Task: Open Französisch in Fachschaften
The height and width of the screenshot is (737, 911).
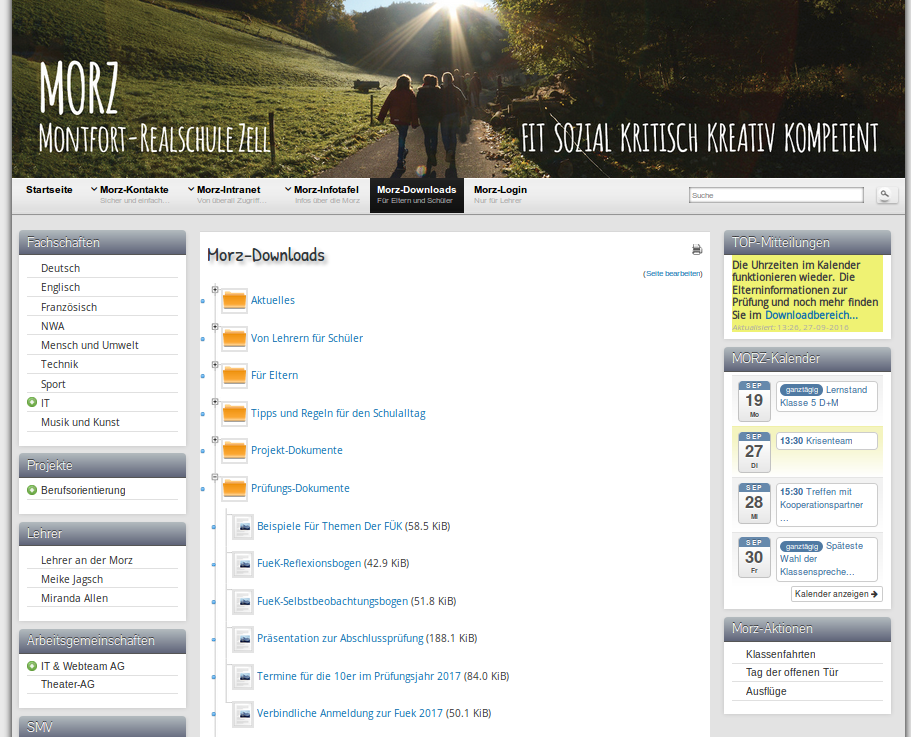Action: point(69,307)
